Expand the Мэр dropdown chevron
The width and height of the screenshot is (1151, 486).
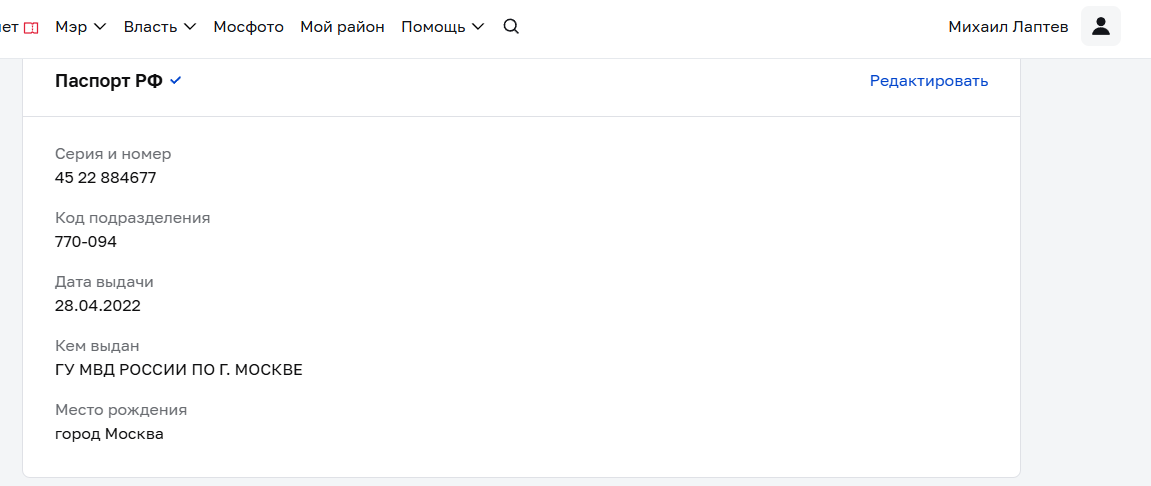pos(100,27)
